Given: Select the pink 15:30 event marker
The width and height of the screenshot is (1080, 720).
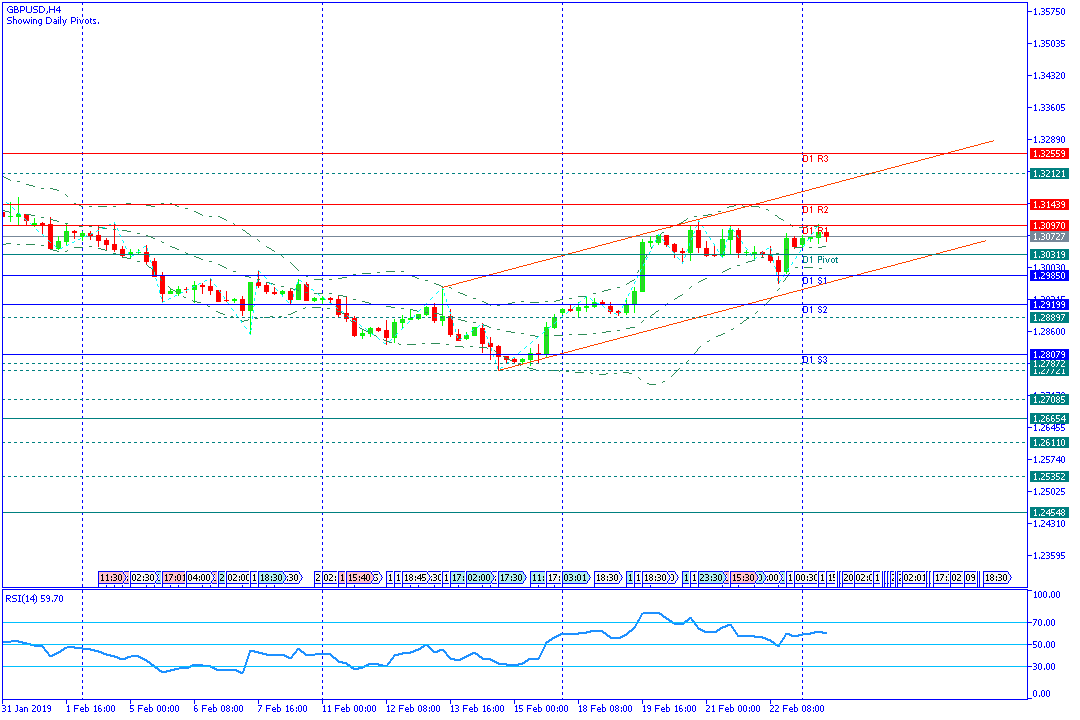Looking at the screenshot, I should [743, 577].
